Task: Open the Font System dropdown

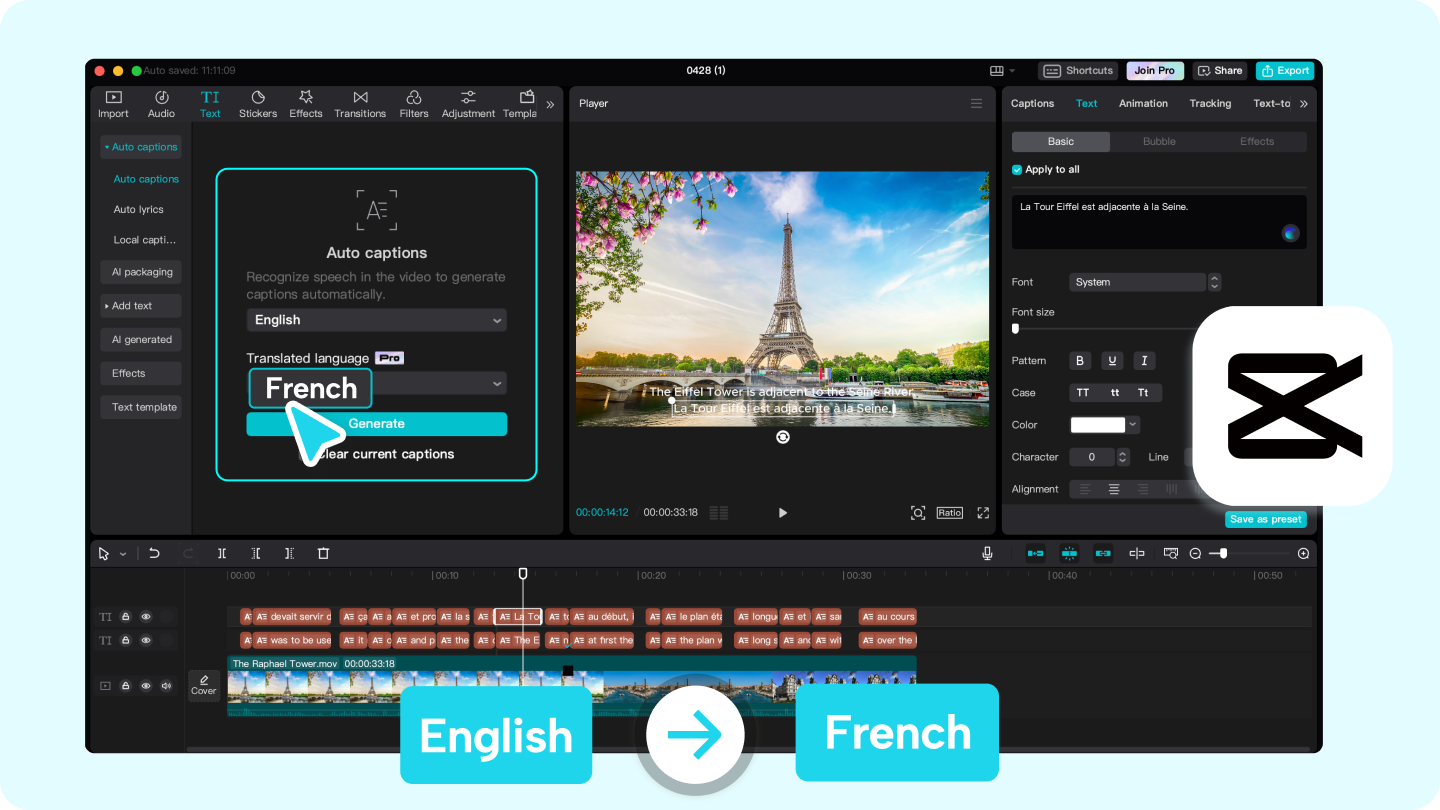Action: [x=1144, y=282]
